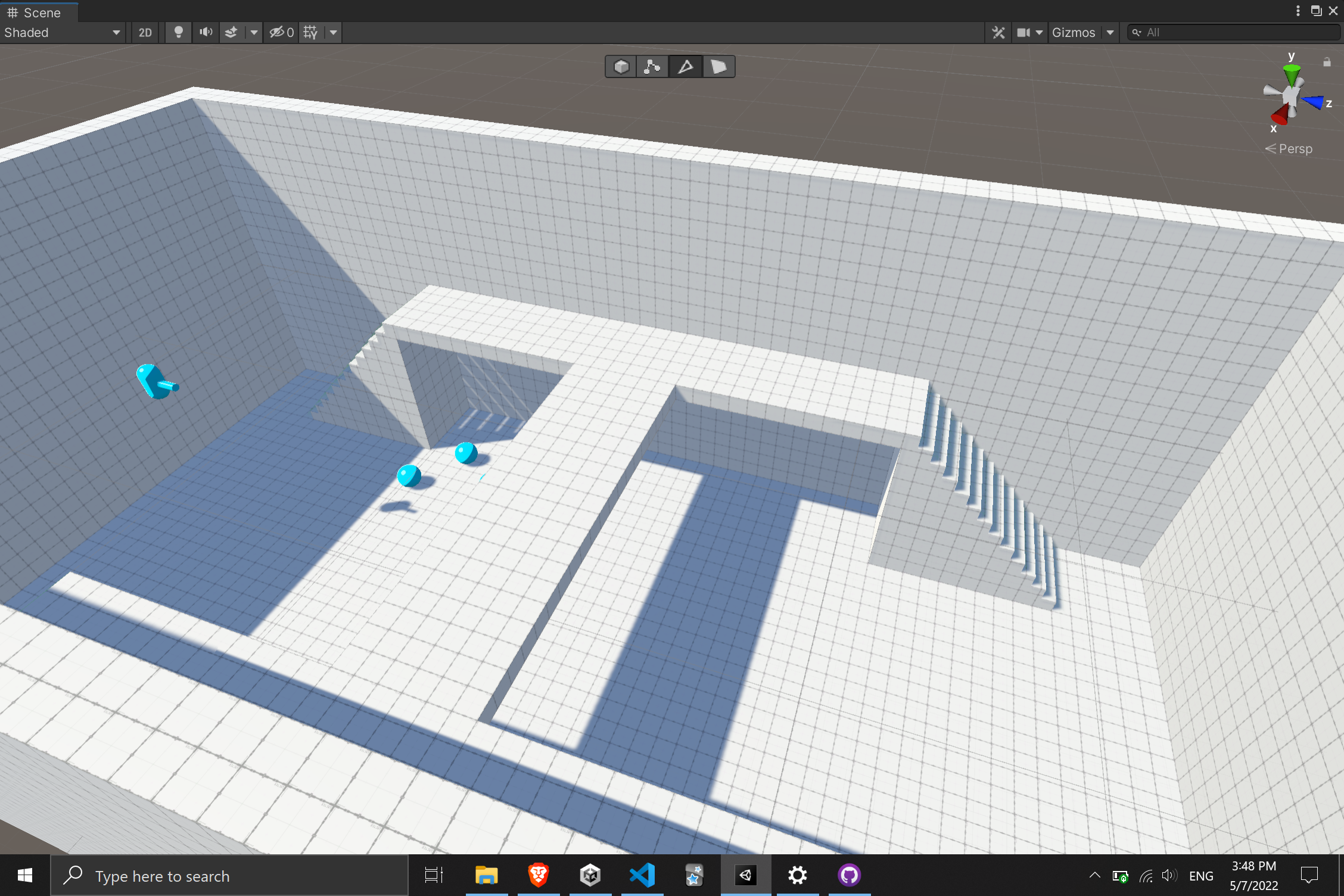The image size is (1344, 896).
Task: Open the scene view tools settings wrench icon
Action: click(x=998, y=32)
